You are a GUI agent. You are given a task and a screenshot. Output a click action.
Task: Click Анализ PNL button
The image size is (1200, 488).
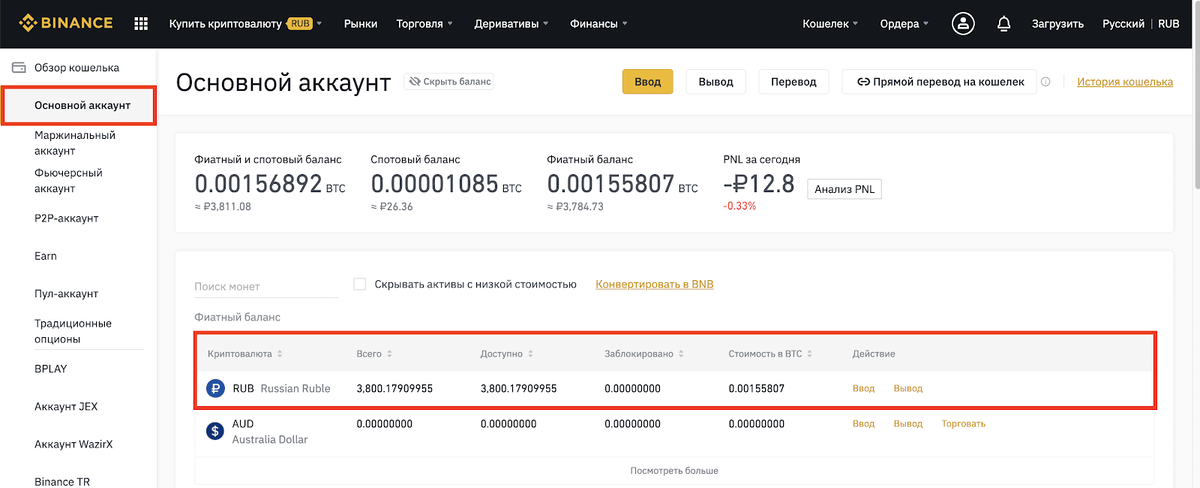coord(844,189)
